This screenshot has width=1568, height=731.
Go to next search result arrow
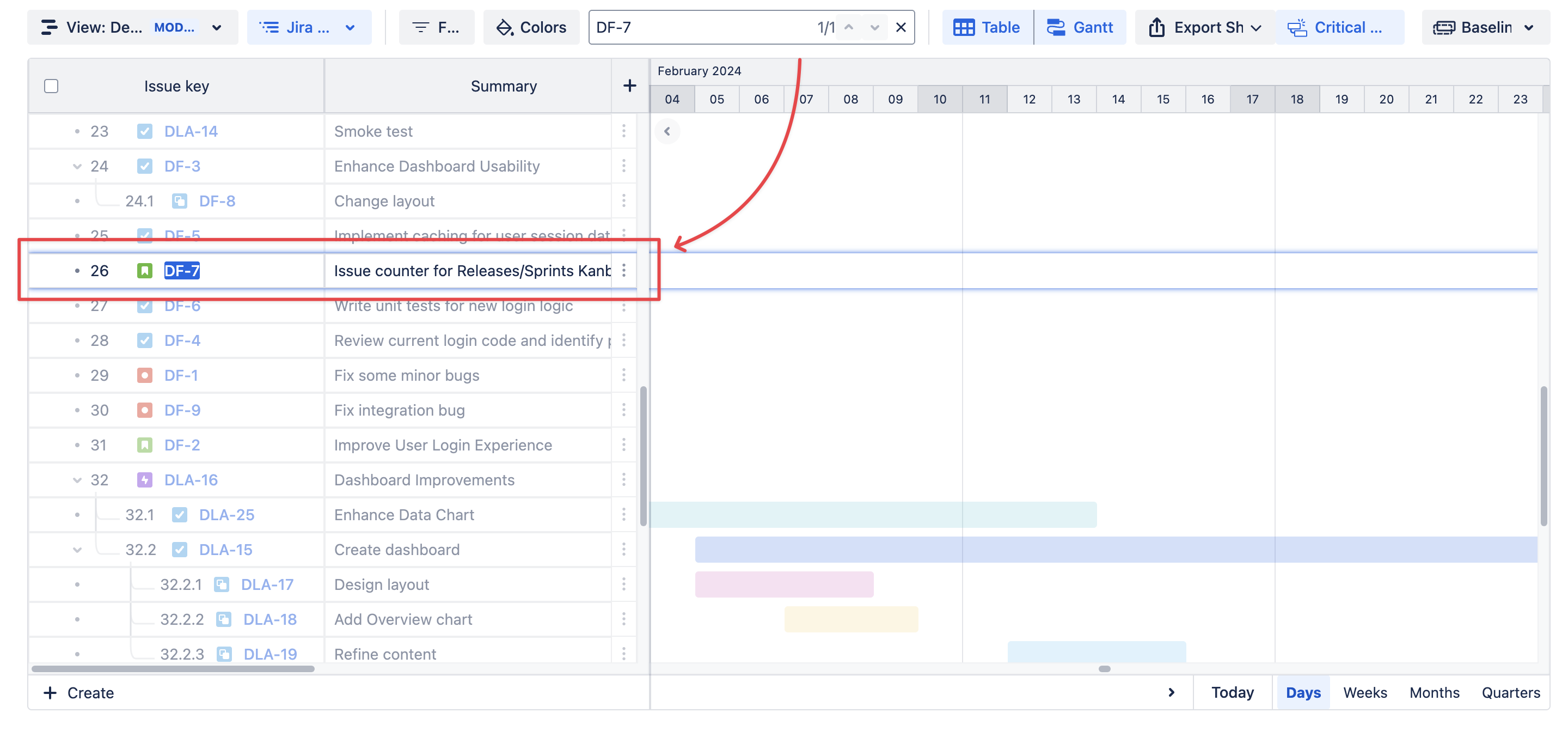[x=874, y=27]
